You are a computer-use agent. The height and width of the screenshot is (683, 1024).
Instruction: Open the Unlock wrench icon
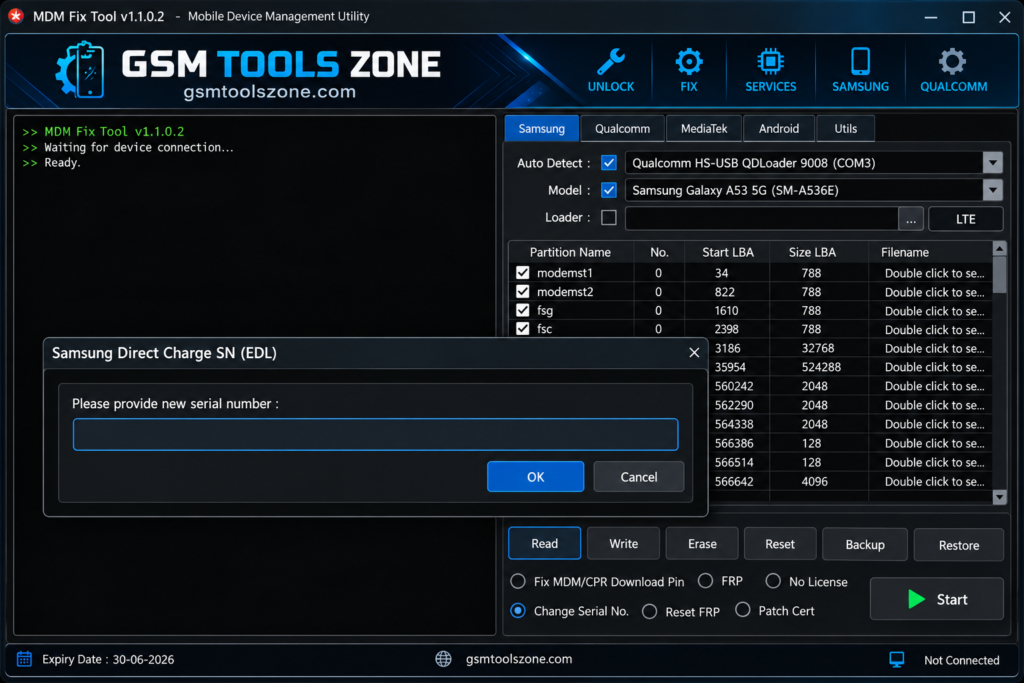click(611, 62)
